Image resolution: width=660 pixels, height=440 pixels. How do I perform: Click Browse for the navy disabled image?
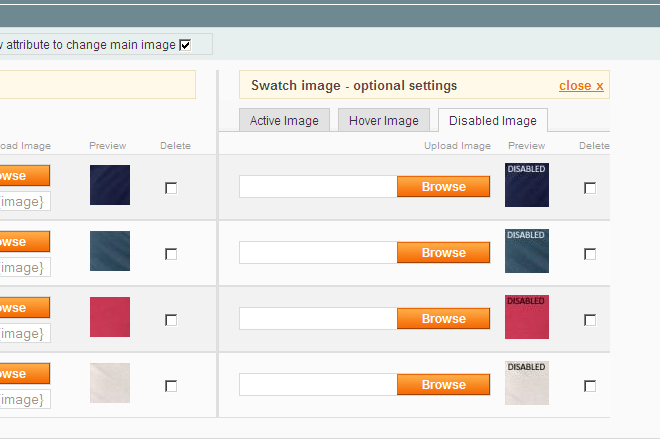pyautogui.click(x=443, y=187)
